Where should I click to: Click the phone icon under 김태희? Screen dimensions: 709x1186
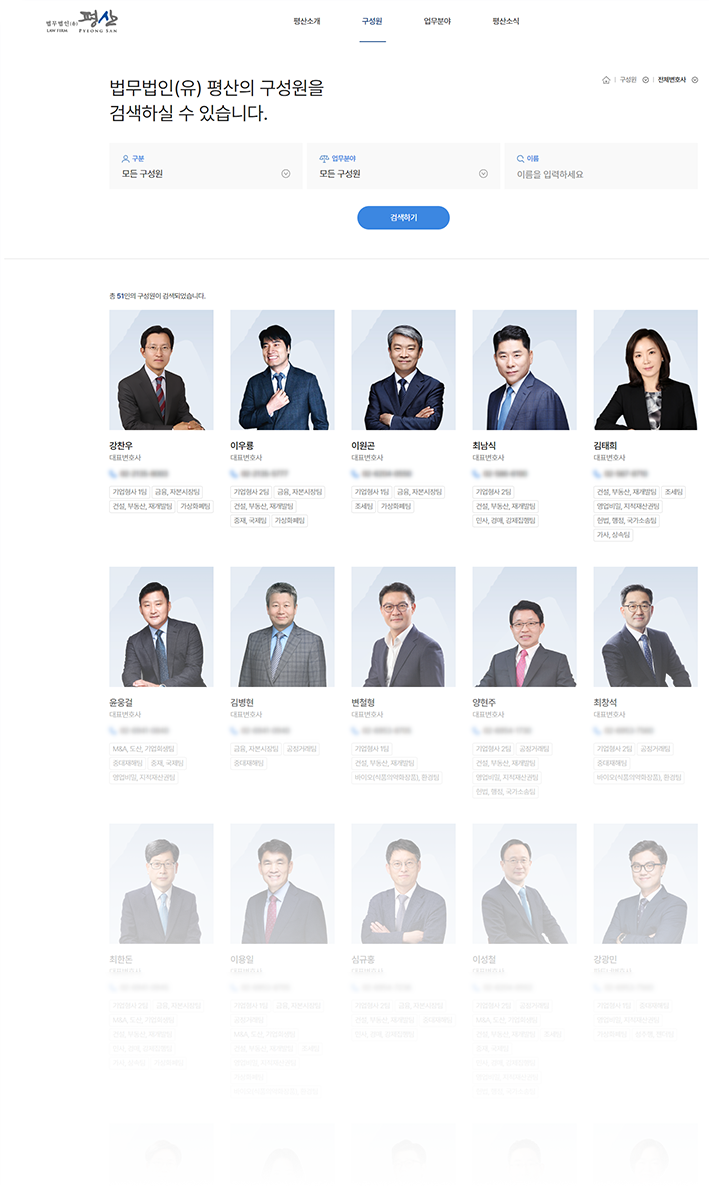pos(597,474)
